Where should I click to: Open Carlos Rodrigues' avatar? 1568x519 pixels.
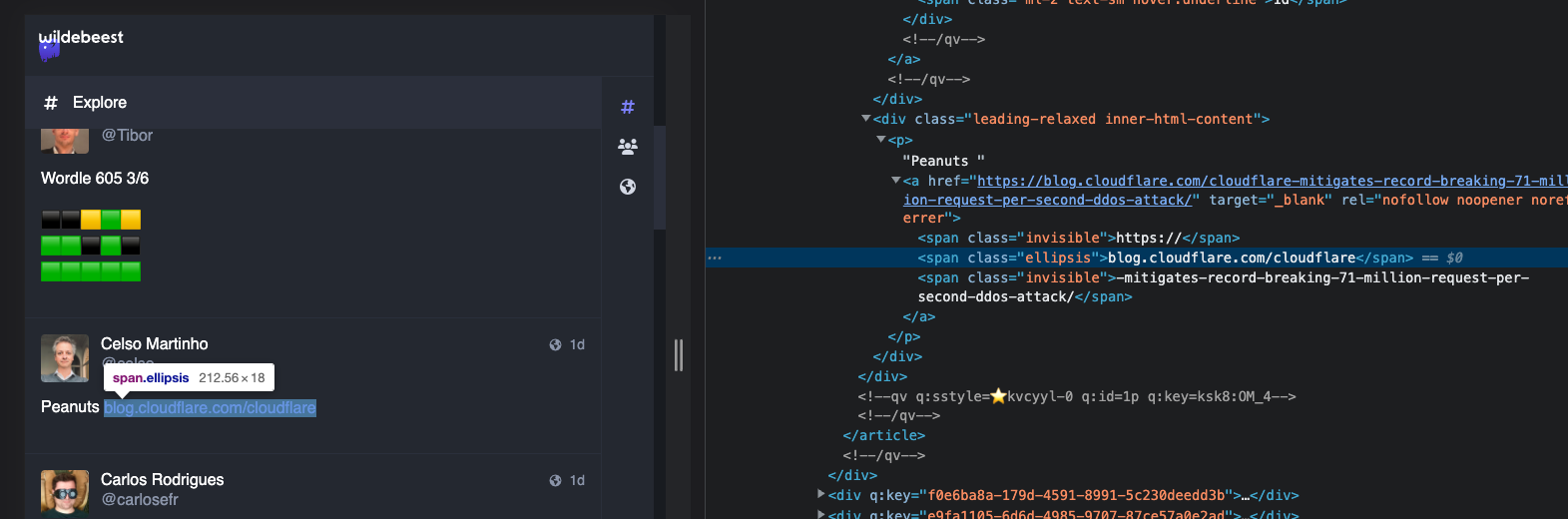pos(65,494)
